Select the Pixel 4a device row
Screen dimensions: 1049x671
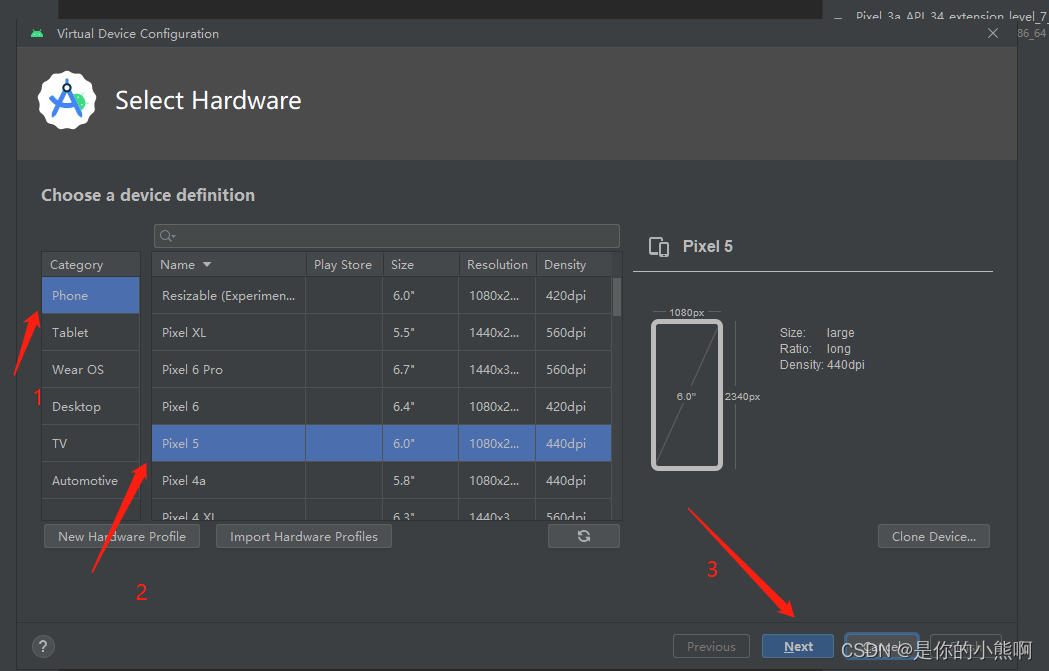[x=381, y=480]
